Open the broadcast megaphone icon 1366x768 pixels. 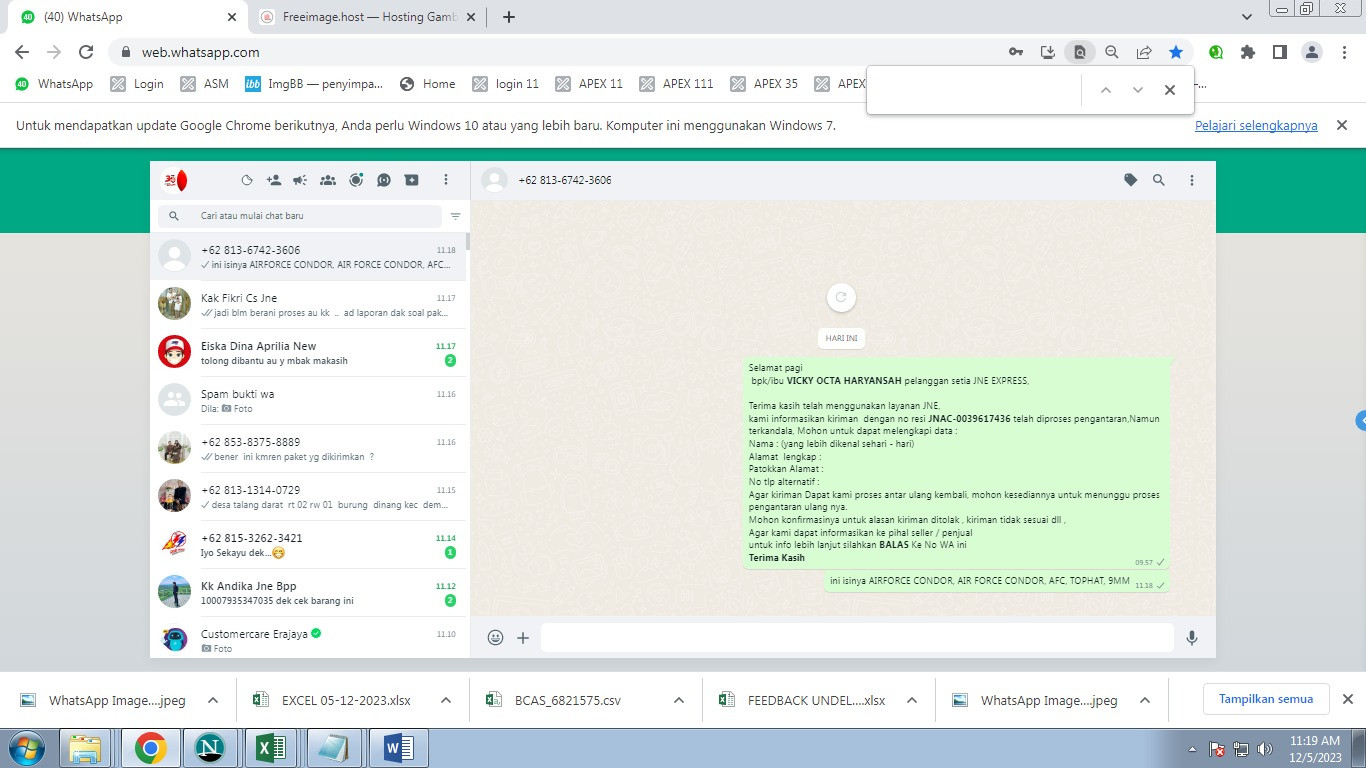click(300, 181)
